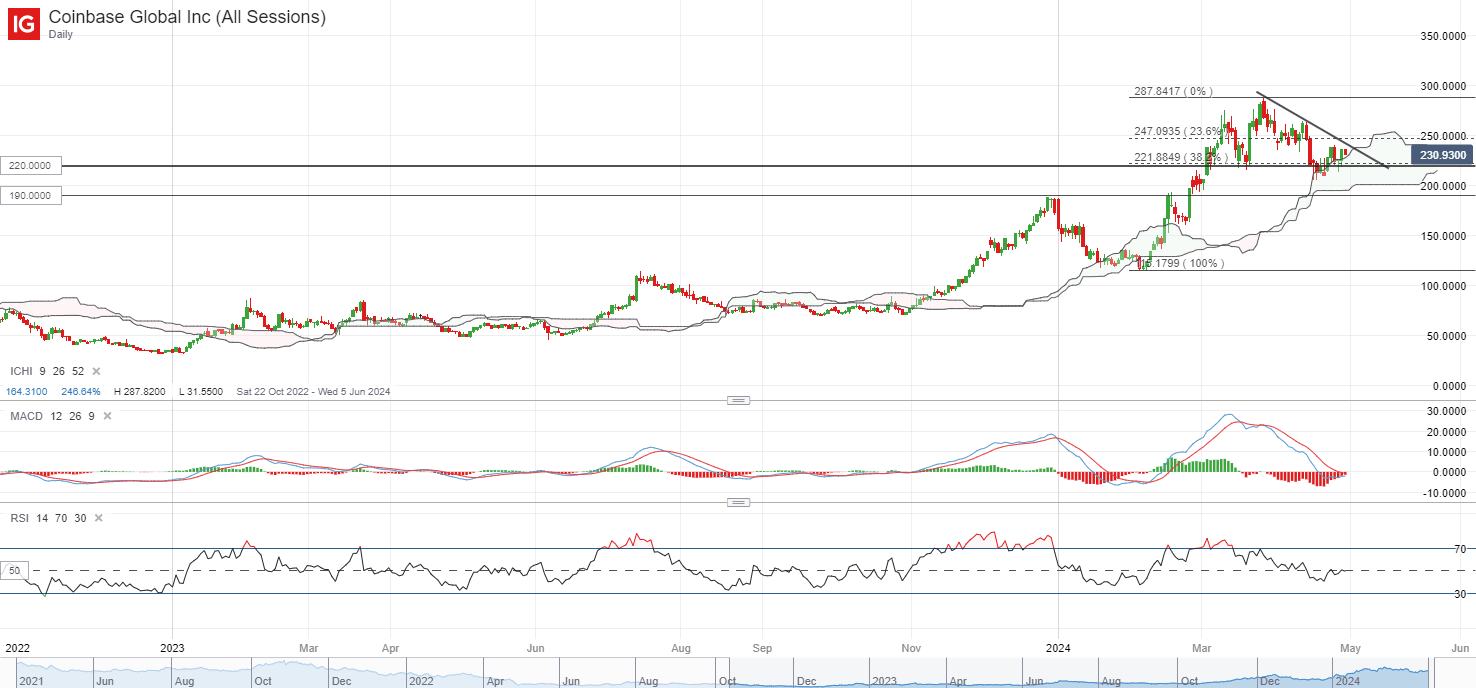Click the 230.9300 current price tag
The height and width of the screenshot is (688, 1476).
click(1440, 155)
